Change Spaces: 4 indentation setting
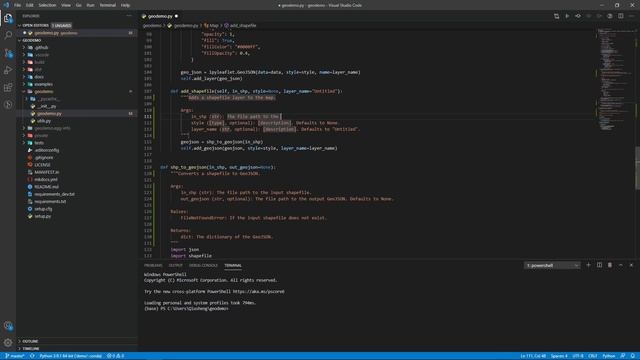Viewport: 640px width, 360px height. click(x=559, y=356)
